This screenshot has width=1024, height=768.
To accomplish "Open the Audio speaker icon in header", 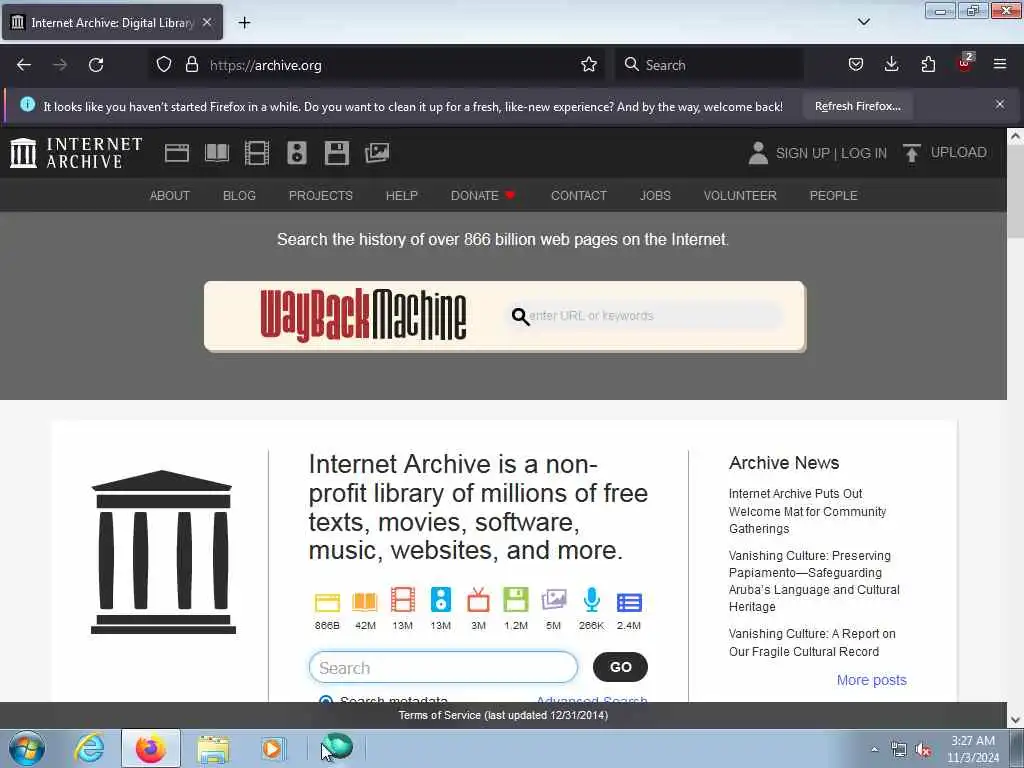I will coord(296,153).
